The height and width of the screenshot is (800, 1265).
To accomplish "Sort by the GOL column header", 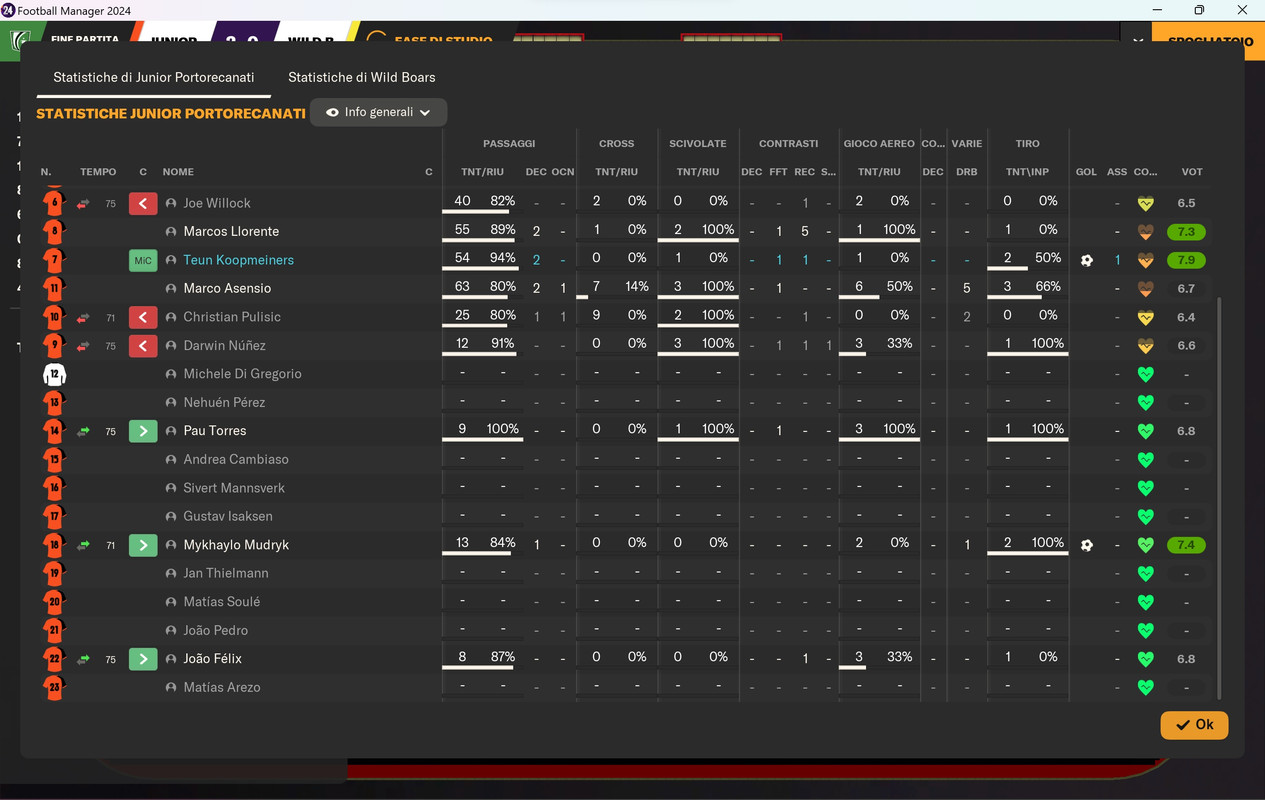I will [x=1086, y=172].
